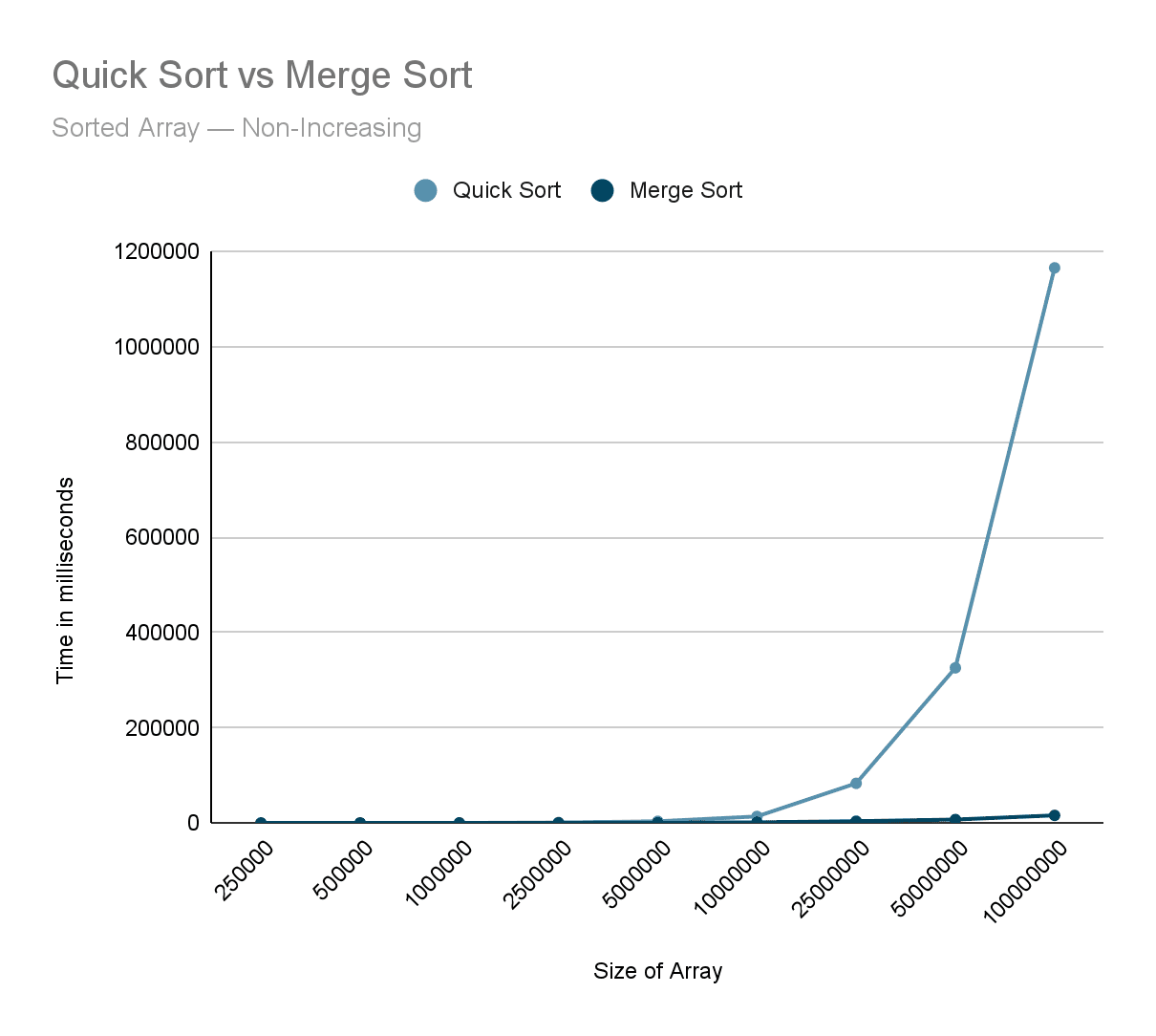Click the chart title Quick Sort vs Merge Sort
The image size is (1156, 1036).
[x=262, y=76]
